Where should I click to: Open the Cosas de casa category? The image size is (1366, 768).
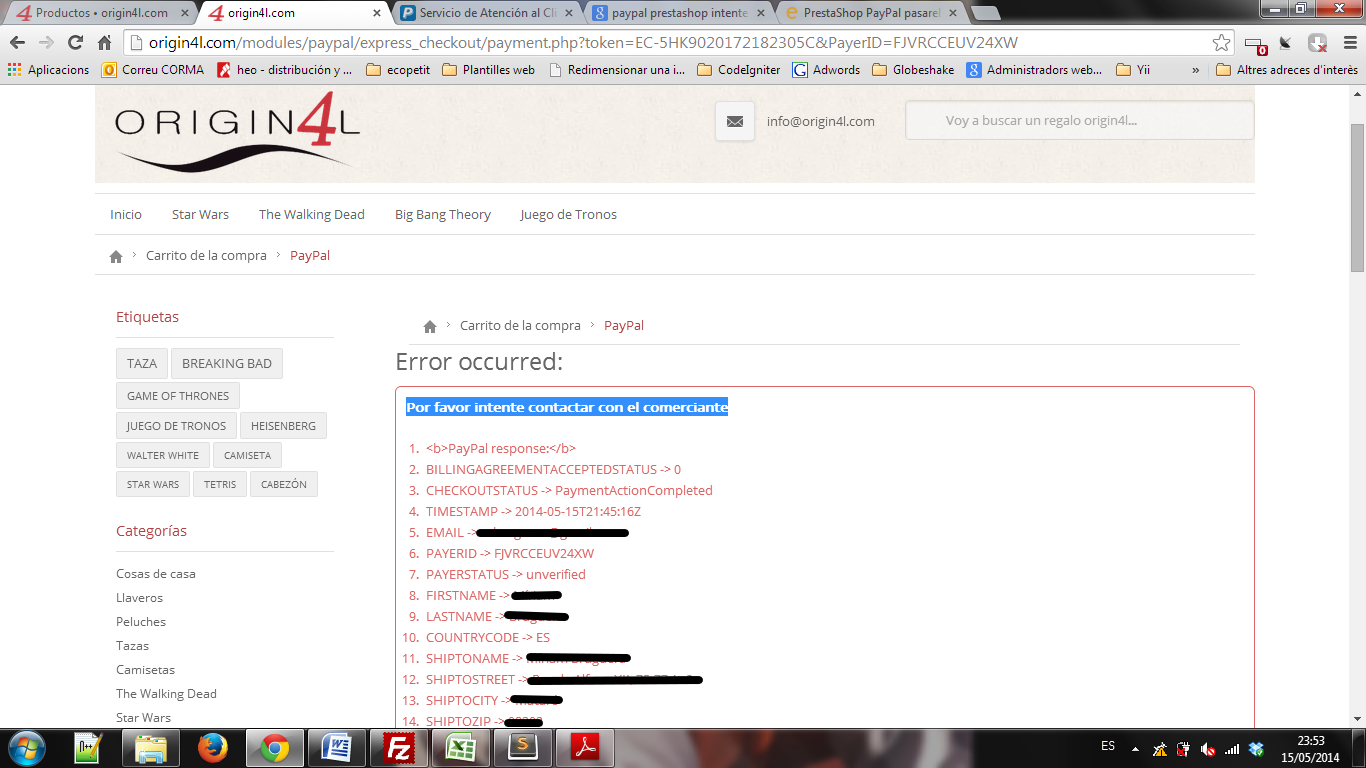156,574
